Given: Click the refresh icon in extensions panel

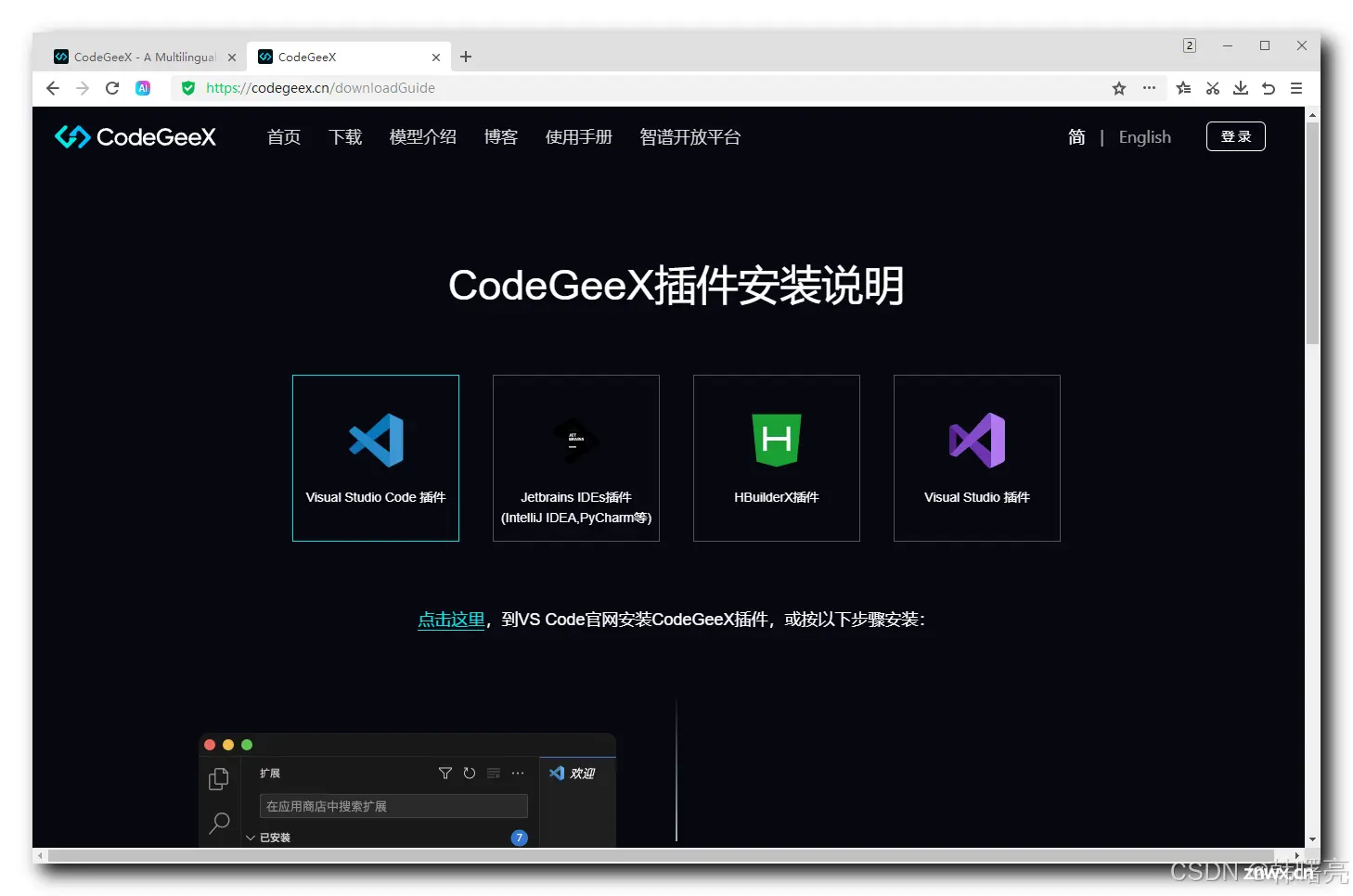Looking at the screenshot, I should point(470,773).
